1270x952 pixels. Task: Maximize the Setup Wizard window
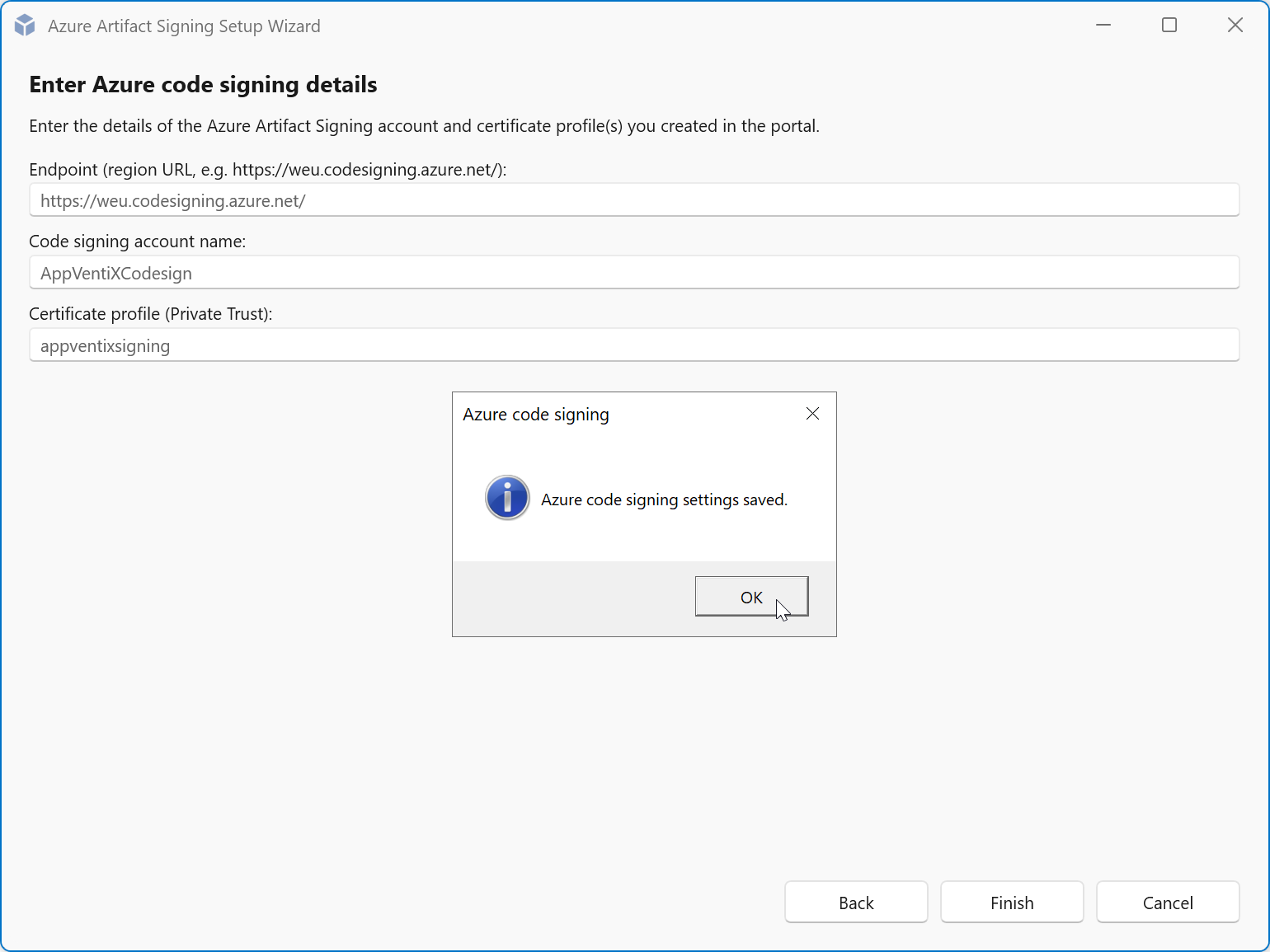pos(1169,26)
